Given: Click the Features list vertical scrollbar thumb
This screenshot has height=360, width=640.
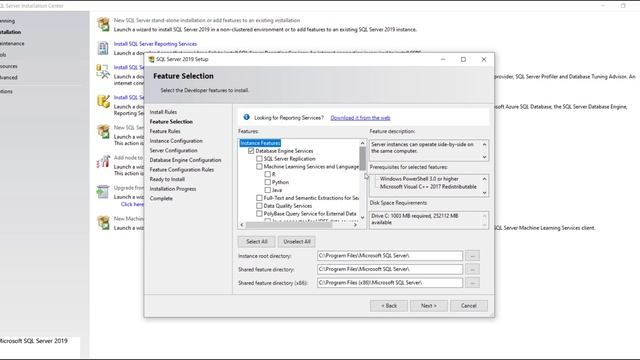Looking at the screenshot, I should pyautogui.click(x=362, y=158).
